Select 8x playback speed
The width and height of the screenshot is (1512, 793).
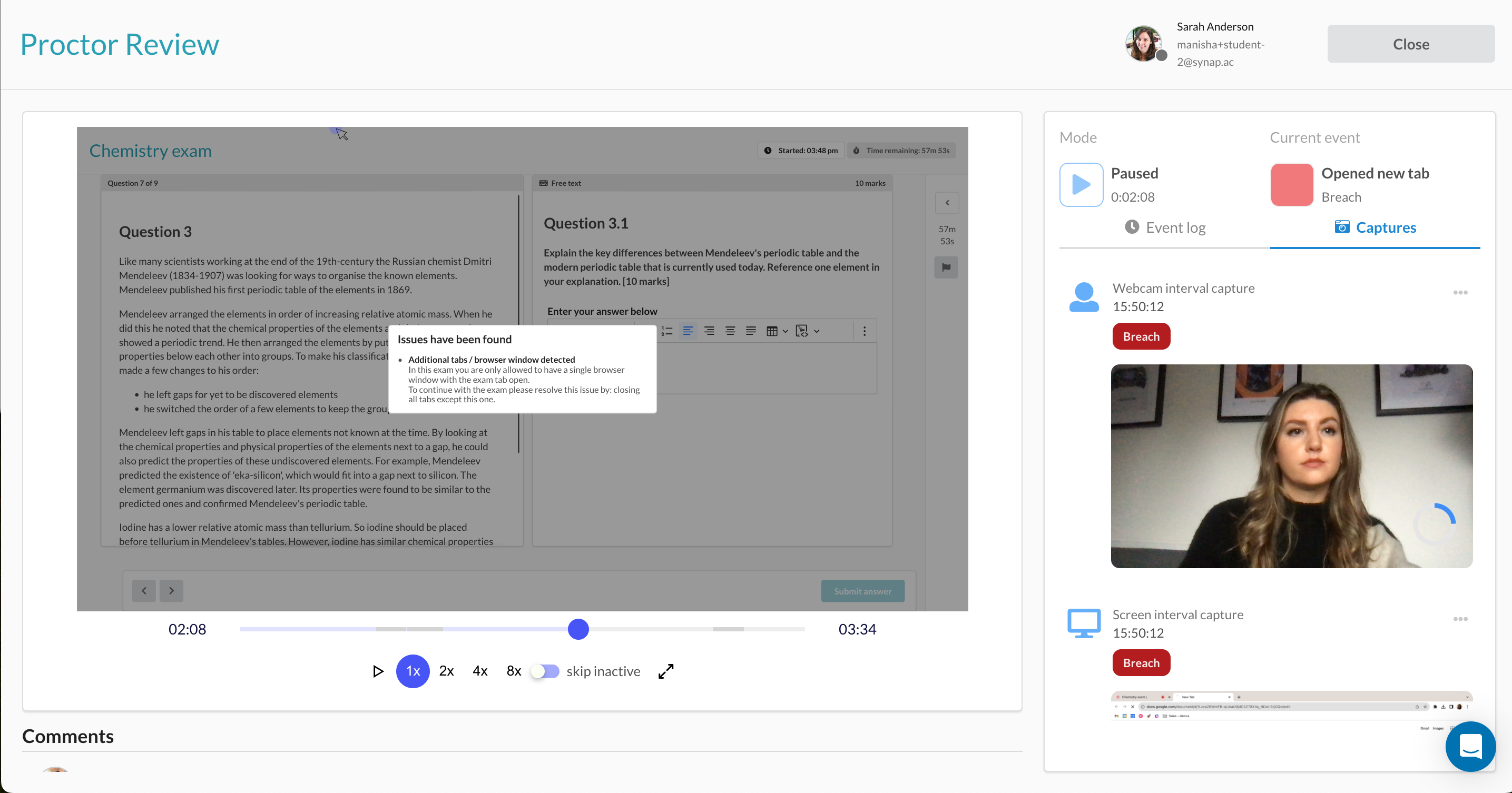(514, 671)
